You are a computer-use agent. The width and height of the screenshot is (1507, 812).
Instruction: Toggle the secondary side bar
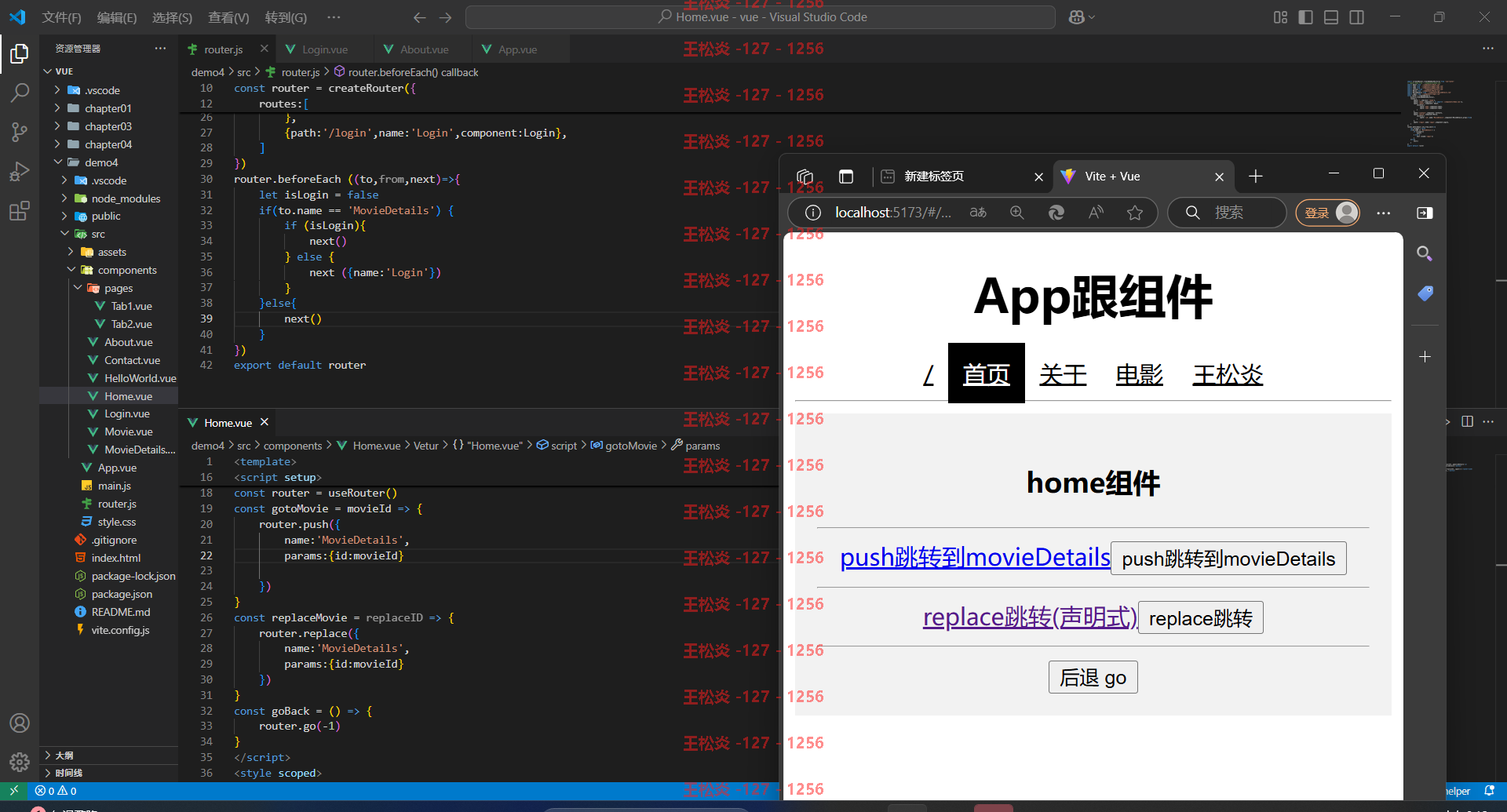coord(1357,17)
